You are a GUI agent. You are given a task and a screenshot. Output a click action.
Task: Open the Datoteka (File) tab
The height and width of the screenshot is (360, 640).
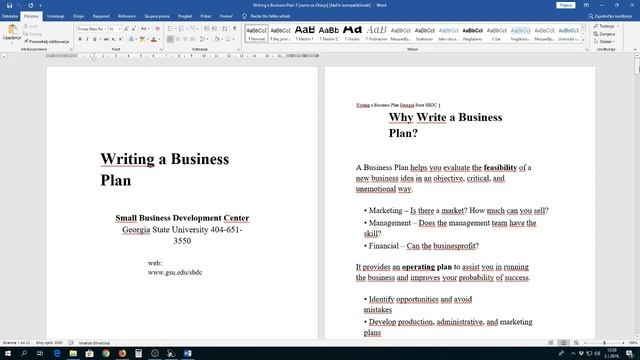[x=10, y=16]
